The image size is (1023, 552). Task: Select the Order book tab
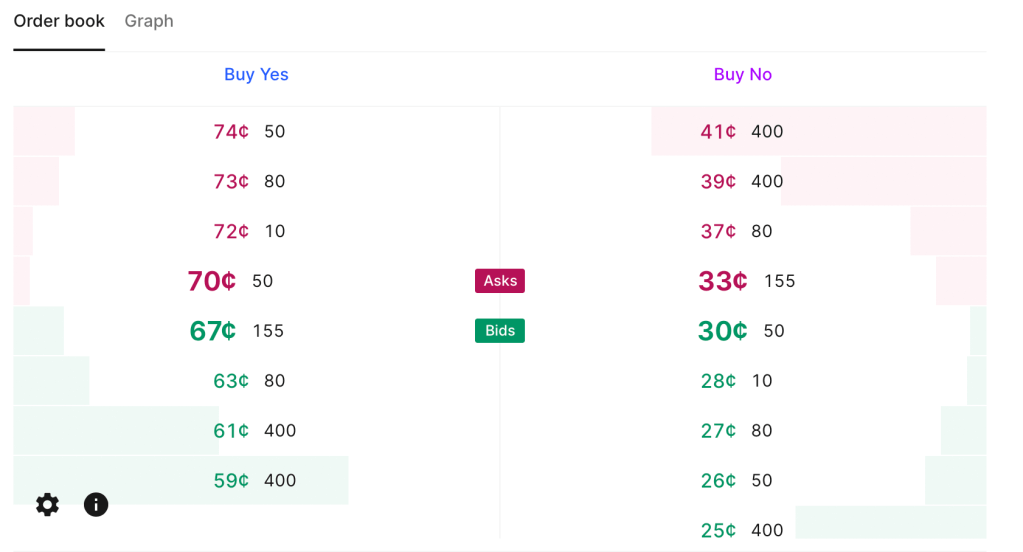point(59,21)
